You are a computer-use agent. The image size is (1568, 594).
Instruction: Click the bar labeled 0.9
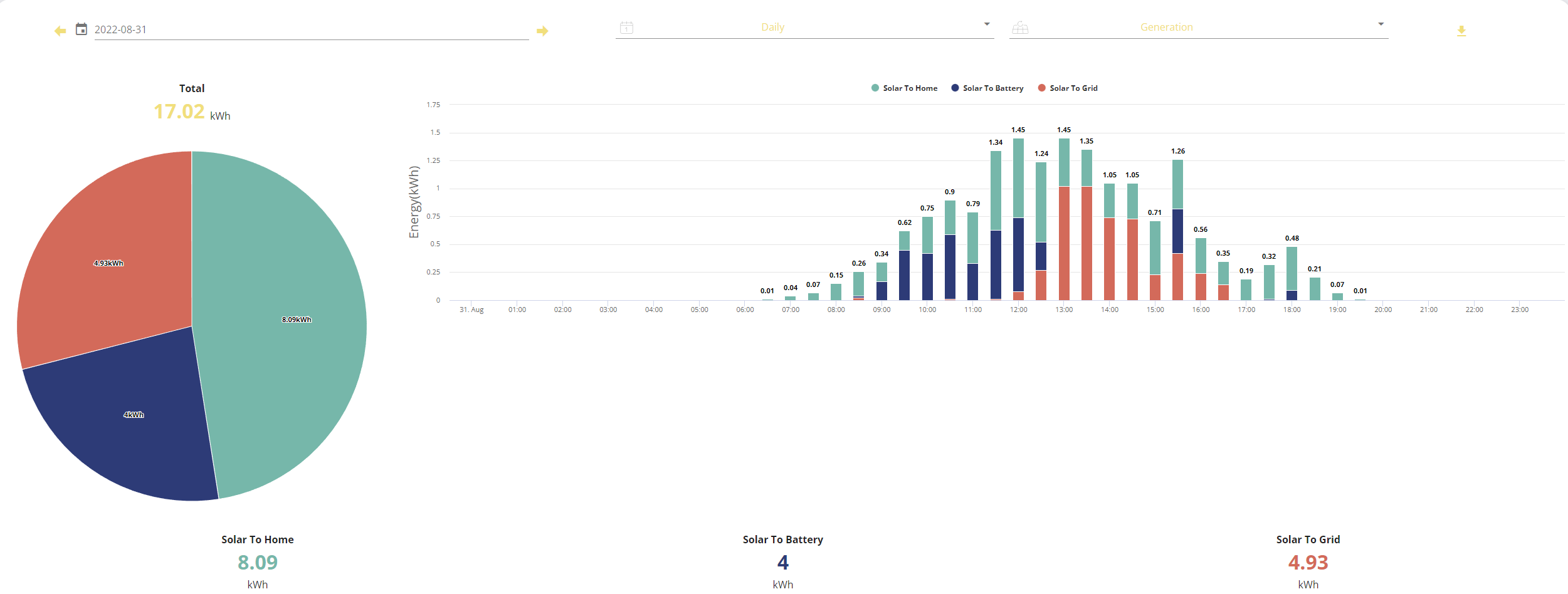pos(950,250)
